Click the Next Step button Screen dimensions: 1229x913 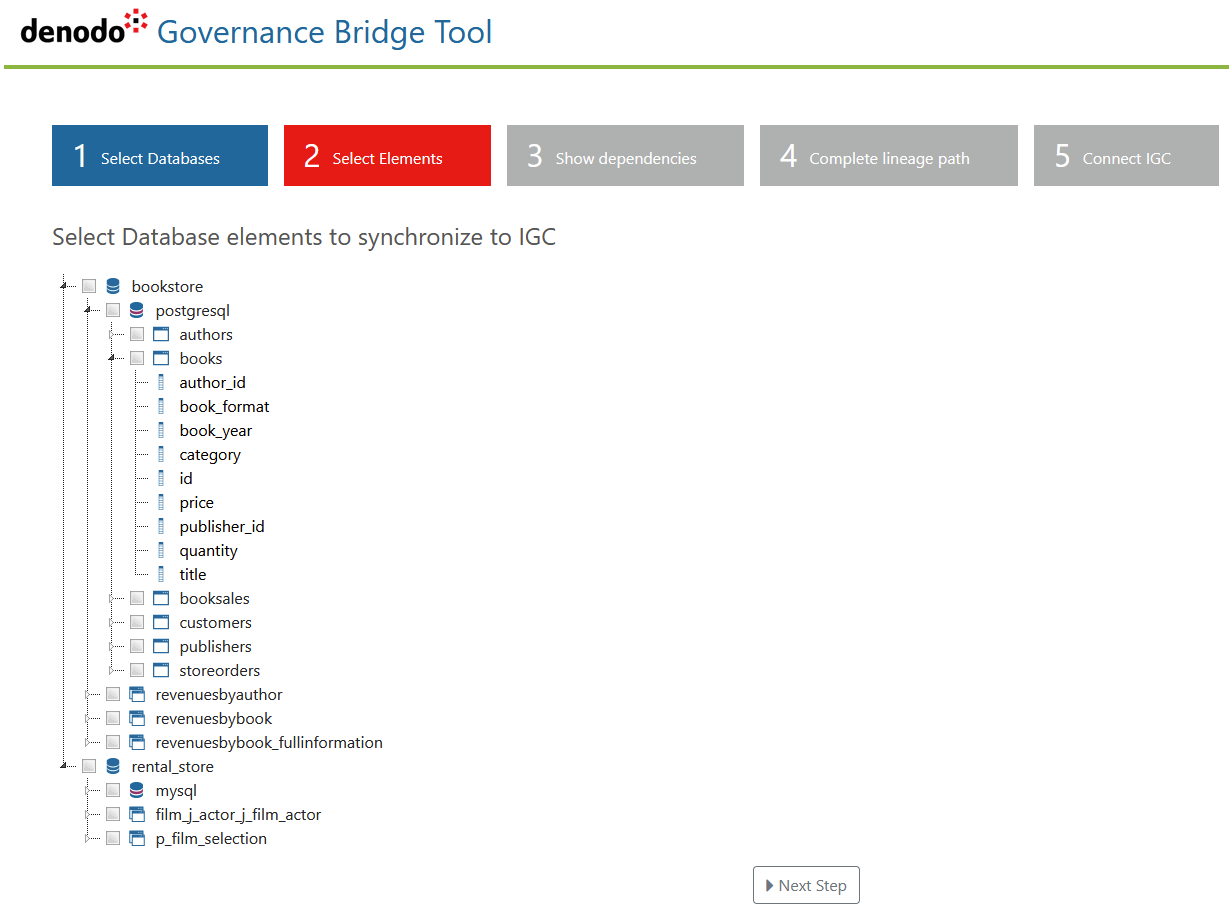pyautogui.click(x=806, y=885)
